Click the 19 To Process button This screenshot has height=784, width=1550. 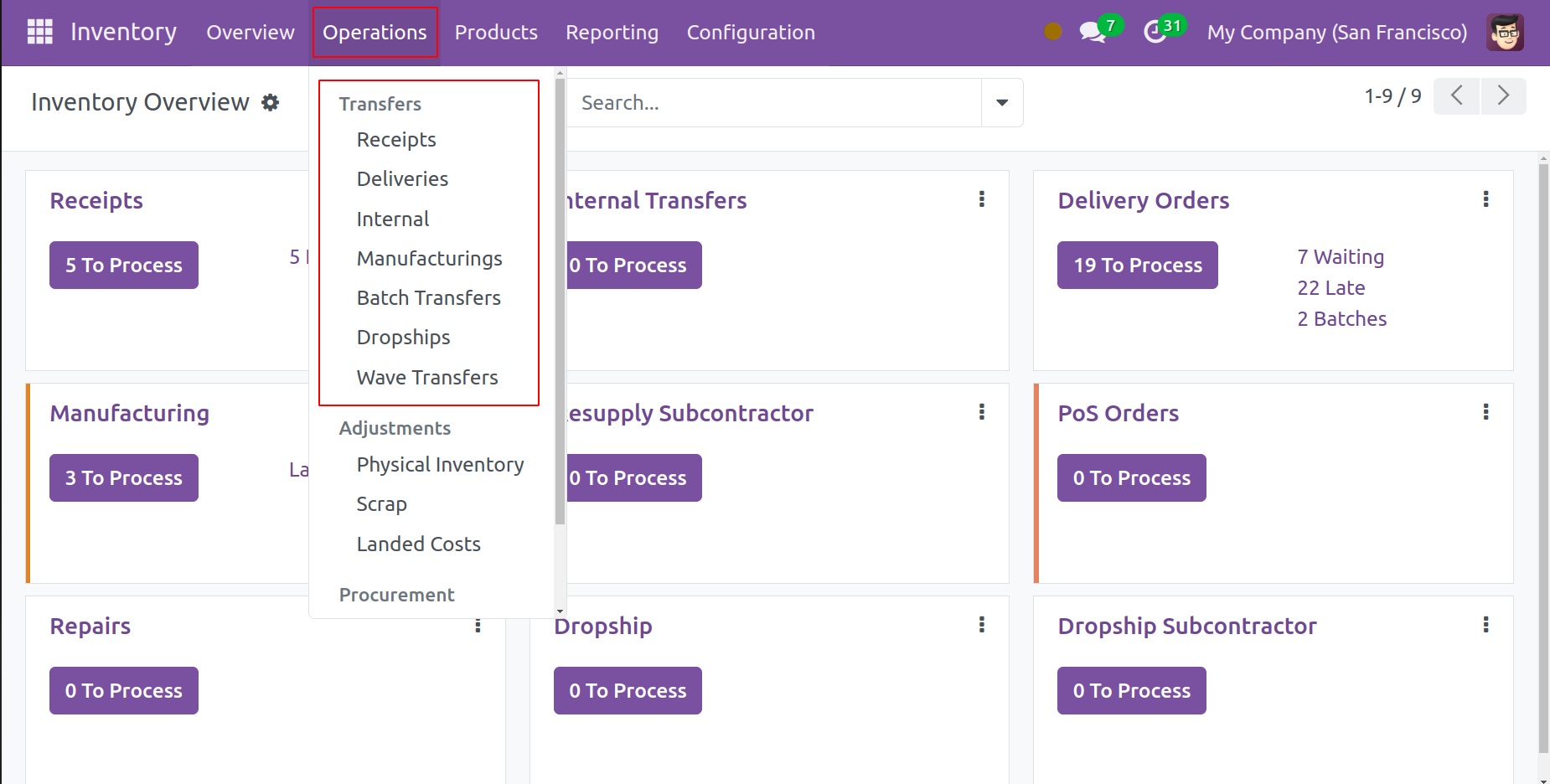1137,266
